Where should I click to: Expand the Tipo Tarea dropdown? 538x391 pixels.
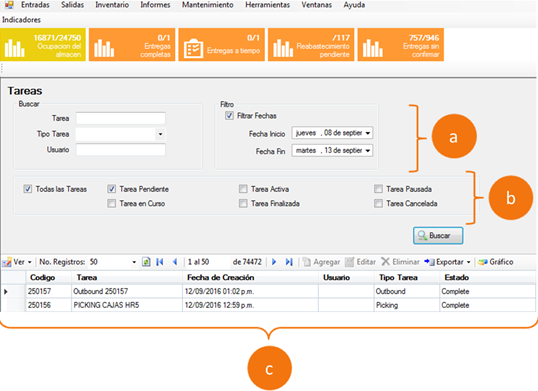click(160, 134)
